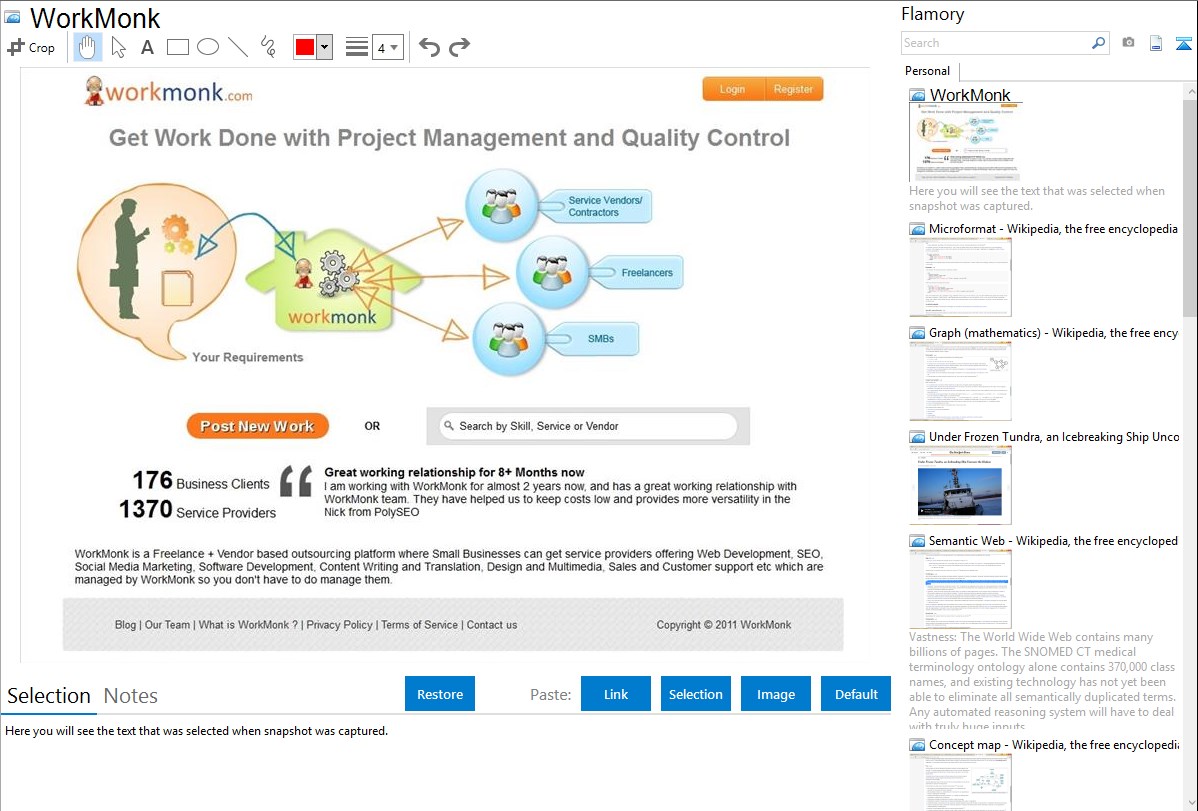
Task: Click the line thickness icon
Action: tap(357, 47)
